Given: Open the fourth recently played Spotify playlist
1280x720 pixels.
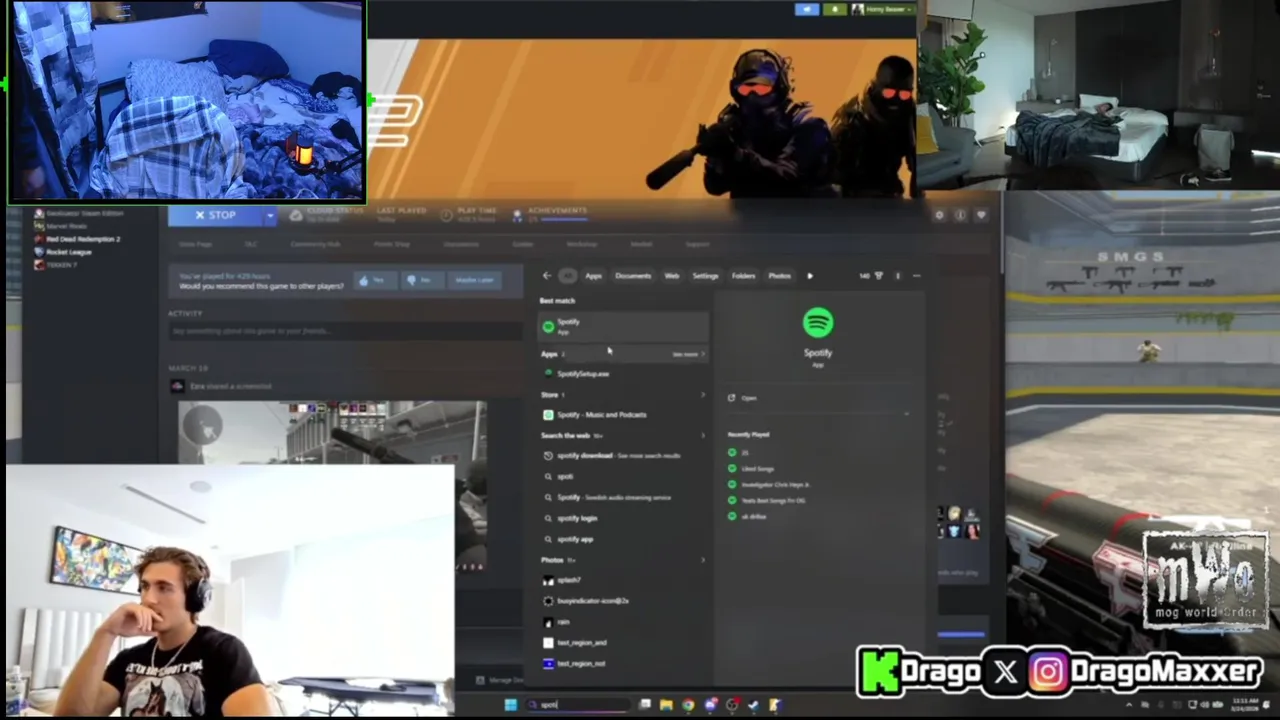Looking at the screenshot, I should [767, 500].
